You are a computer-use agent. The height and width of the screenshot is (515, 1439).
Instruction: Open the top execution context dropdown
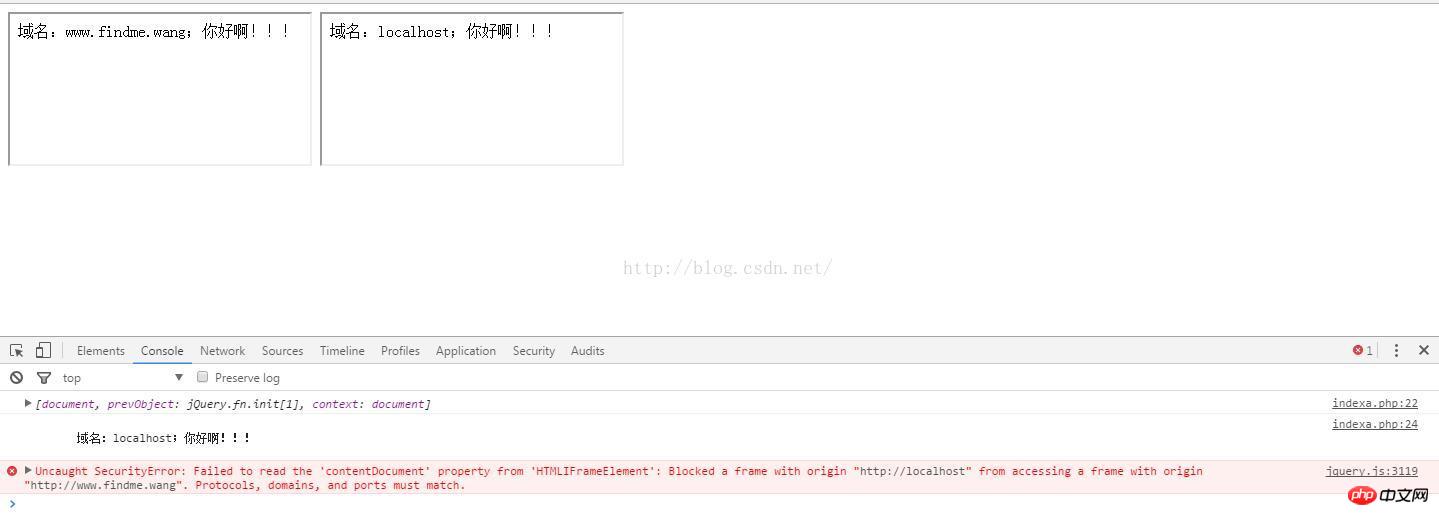[x=123, y=377]
